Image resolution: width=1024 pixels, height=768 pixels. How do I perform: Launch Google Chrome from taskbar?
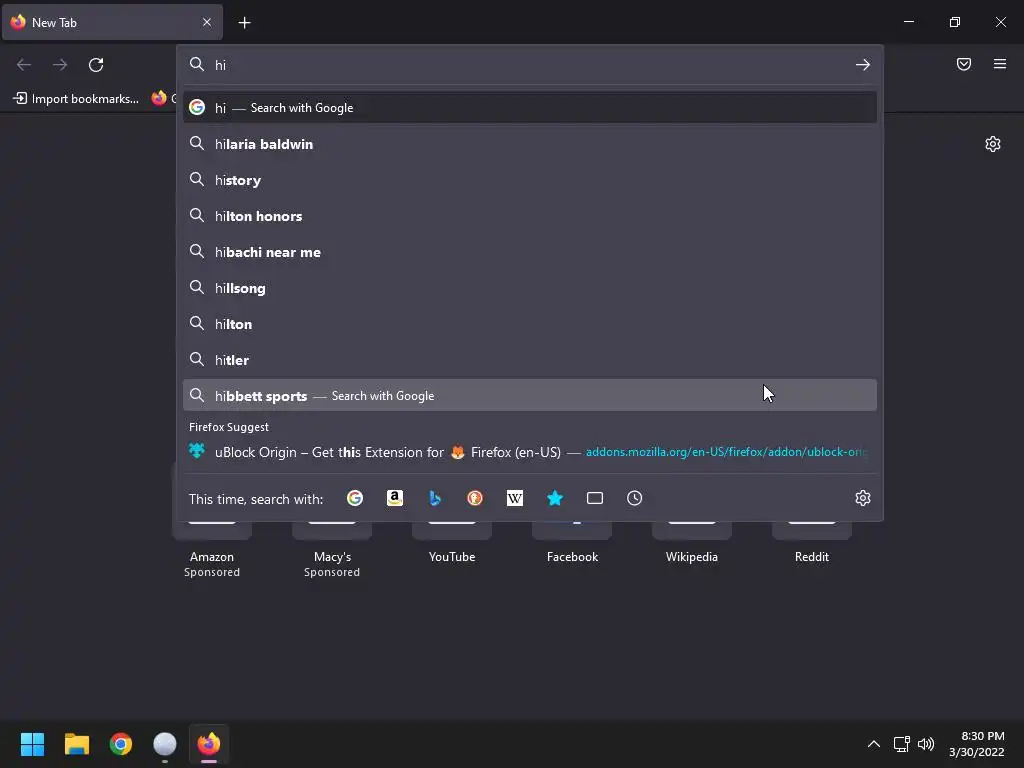point(121,744)
